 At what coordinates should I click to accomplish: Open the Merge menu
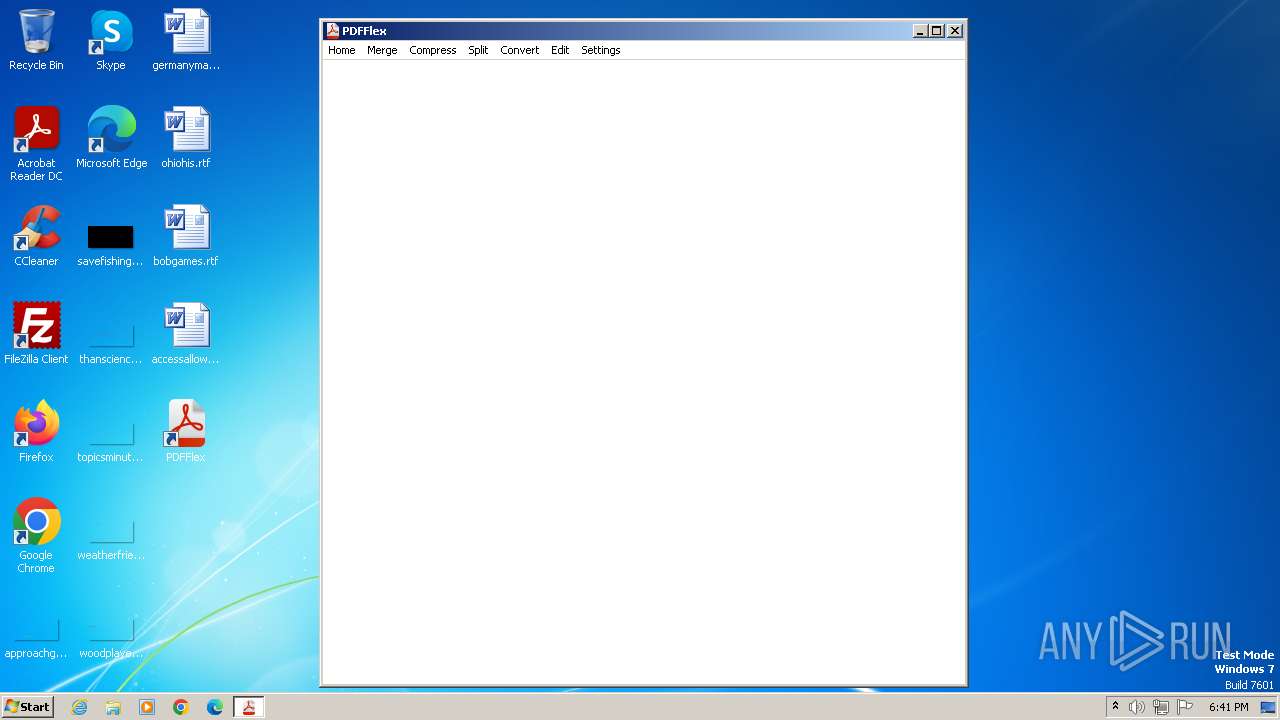pyautogui.click(x=382, y=50)
